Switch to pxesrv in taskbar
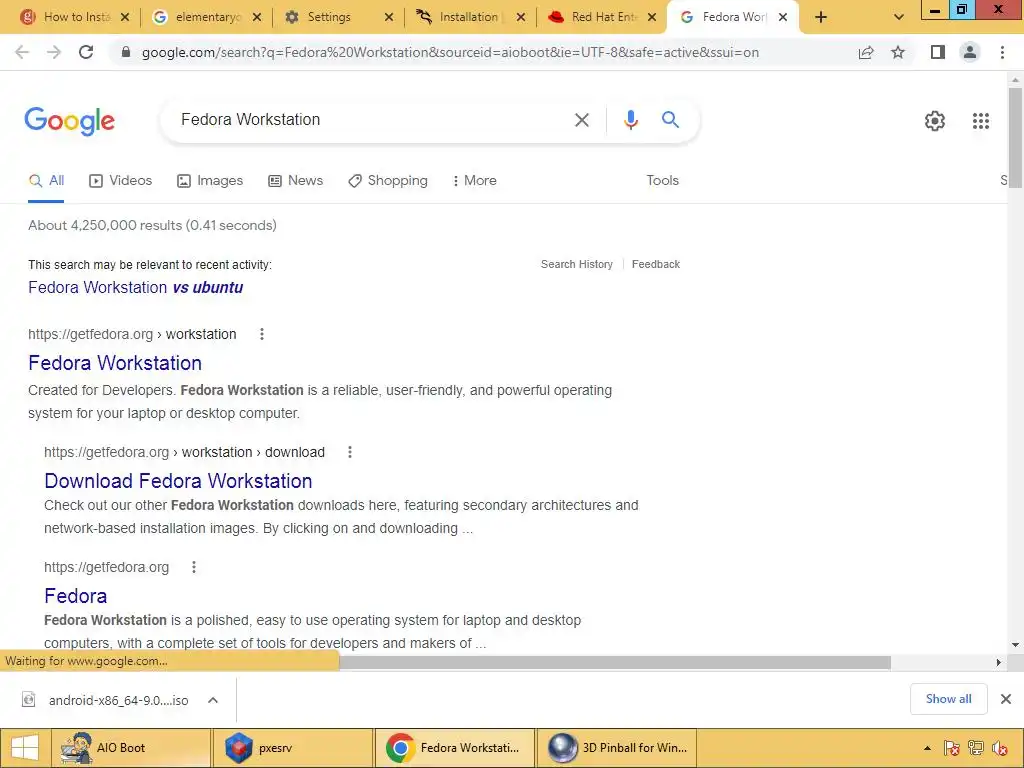This screenshot has width=1024, height=768. click(293, 748)
